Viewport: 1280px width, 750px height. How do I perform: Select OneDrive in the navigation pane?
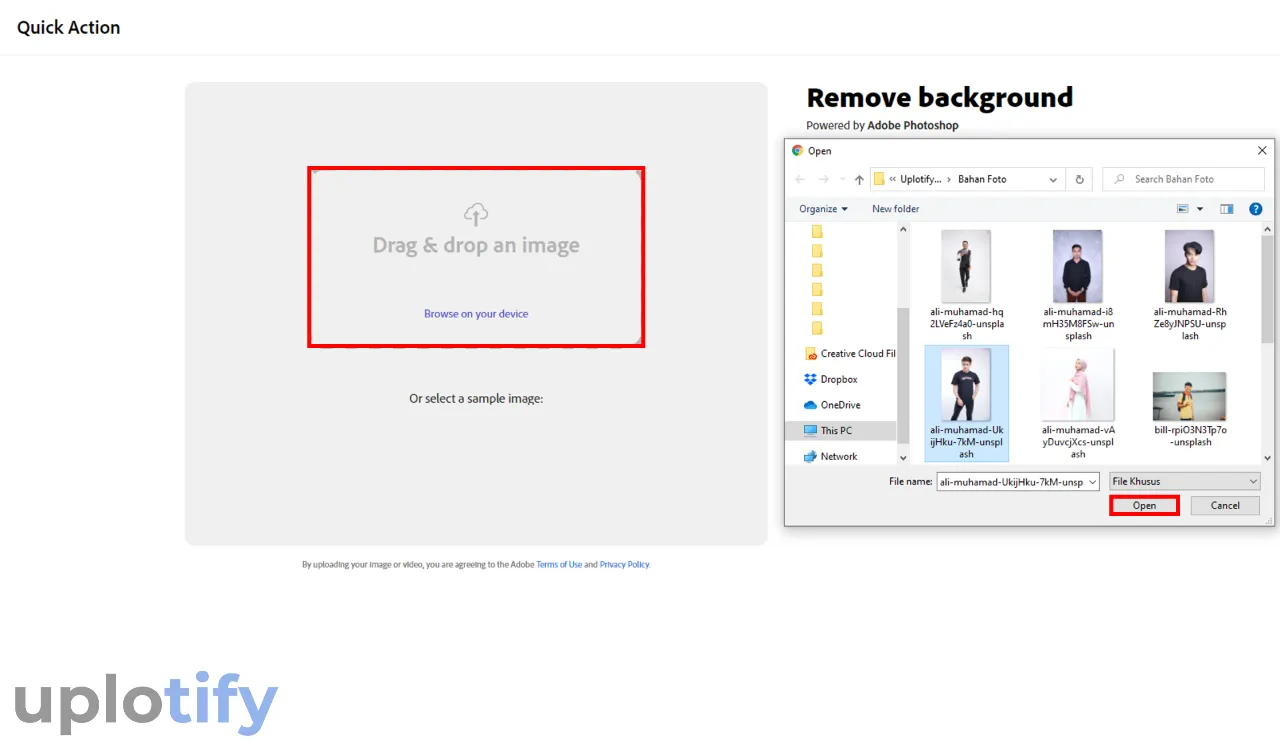pos(839,405)
